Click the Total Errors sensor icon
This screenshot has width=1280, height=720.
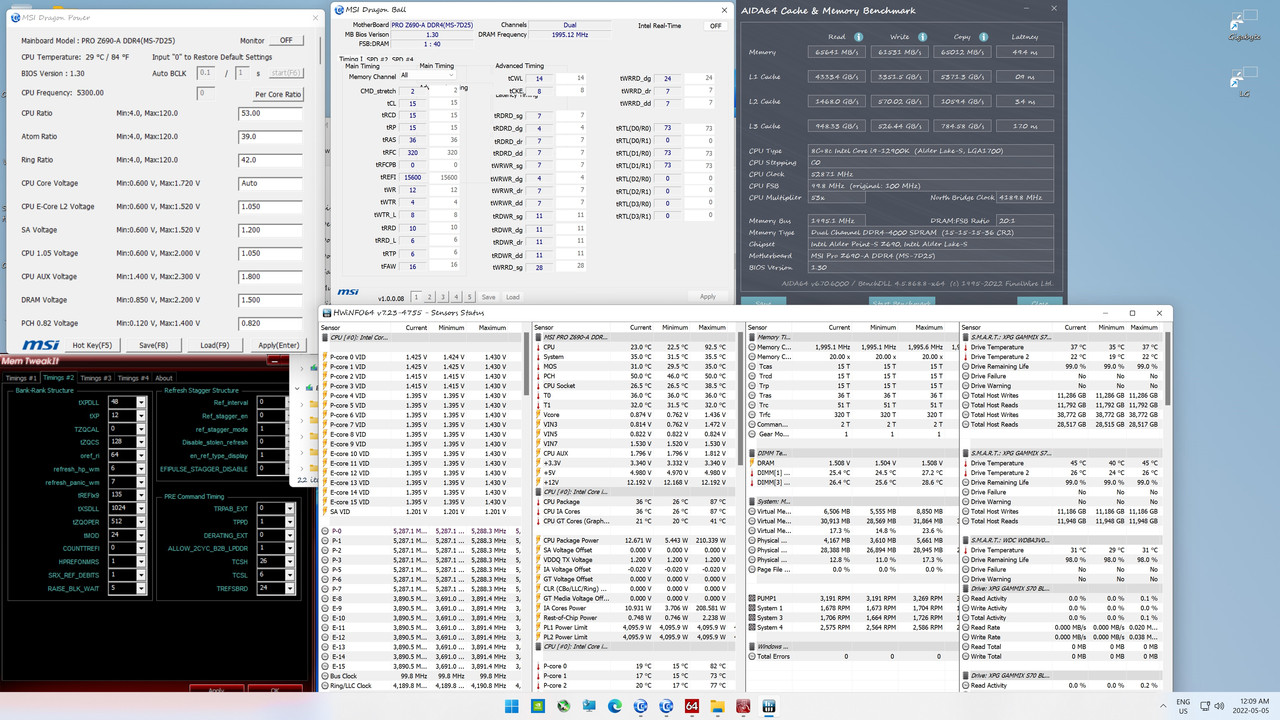(x=752, y=657)
